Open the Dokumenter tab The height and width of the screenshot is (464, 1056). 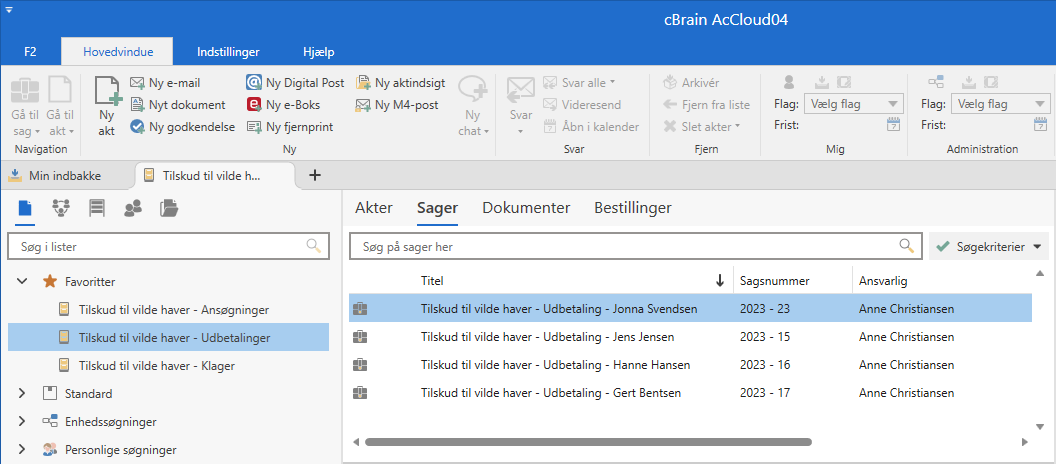526,208
